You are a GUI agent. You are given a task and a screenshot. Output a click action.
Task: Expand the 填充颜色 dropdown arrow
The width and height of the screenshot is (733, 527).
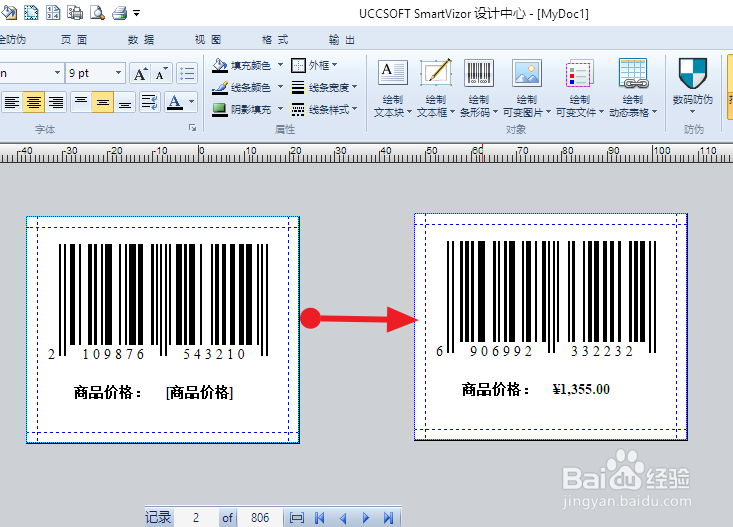(x=280, y=65)
